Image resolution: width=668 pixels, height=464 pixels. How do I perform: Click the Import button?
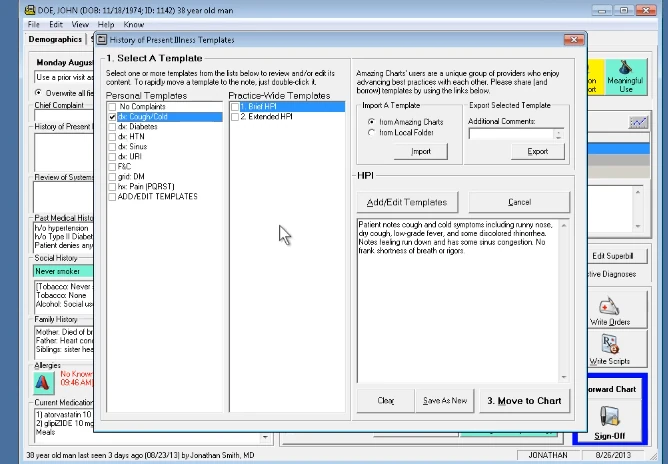pos(420,151)
